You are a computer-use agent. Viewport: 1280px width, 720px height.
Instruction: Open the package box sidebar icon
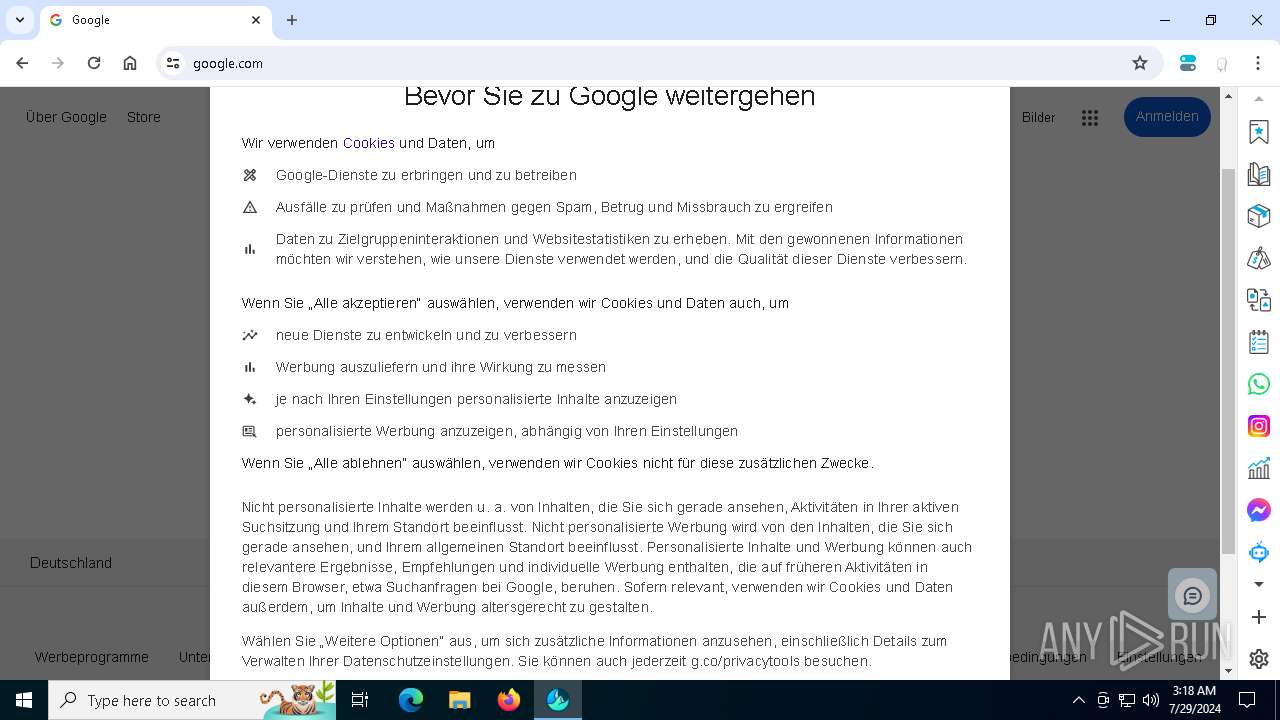(1259, 216)
